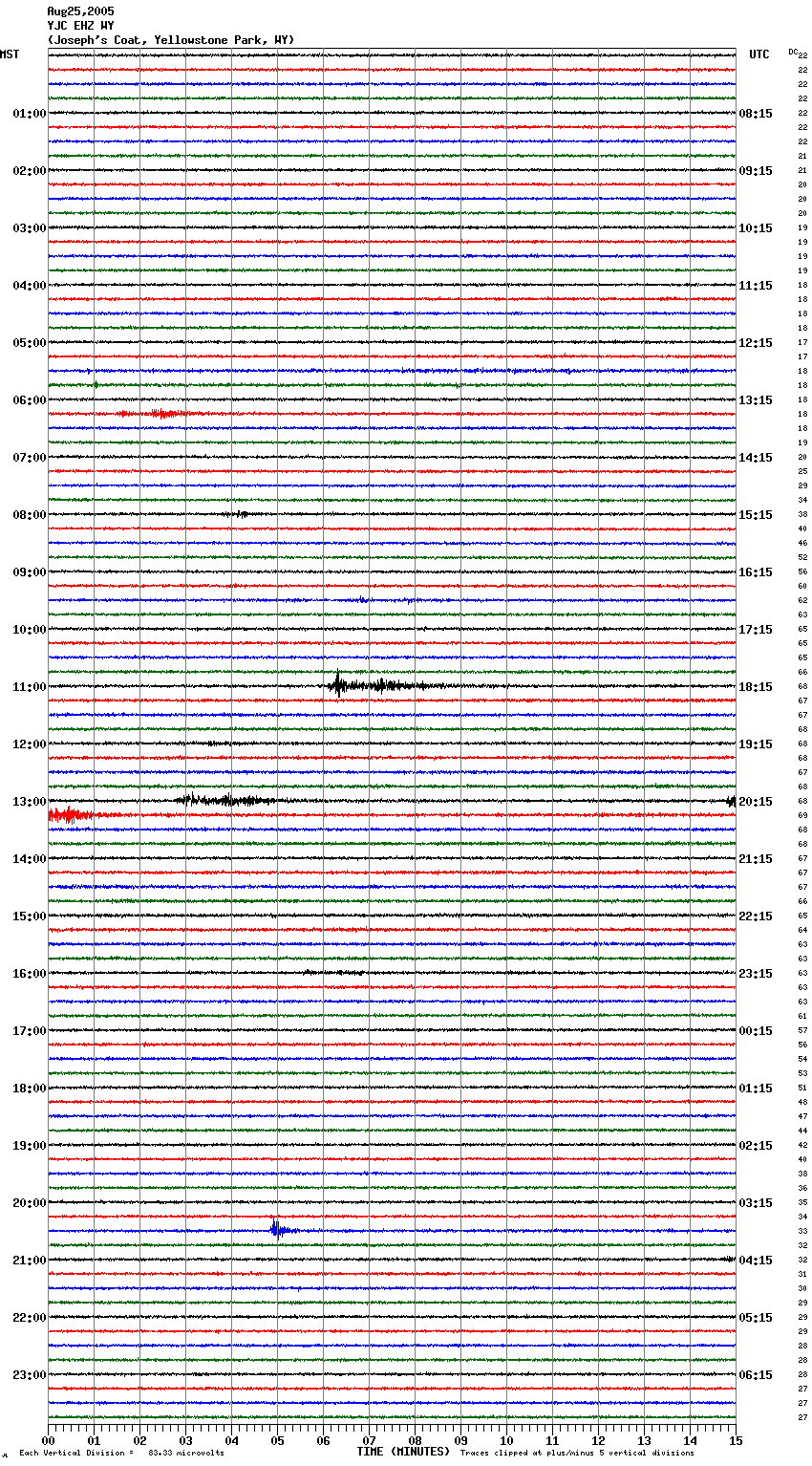Click the 21:15 UTC time label
The width and height of the screenshot is (812, 1466).
click(x=756, y=859)
